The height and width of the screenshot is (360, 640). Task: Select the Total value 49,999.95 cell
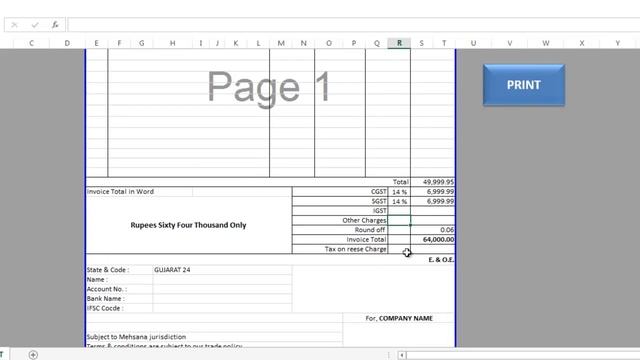click(433, 182)
